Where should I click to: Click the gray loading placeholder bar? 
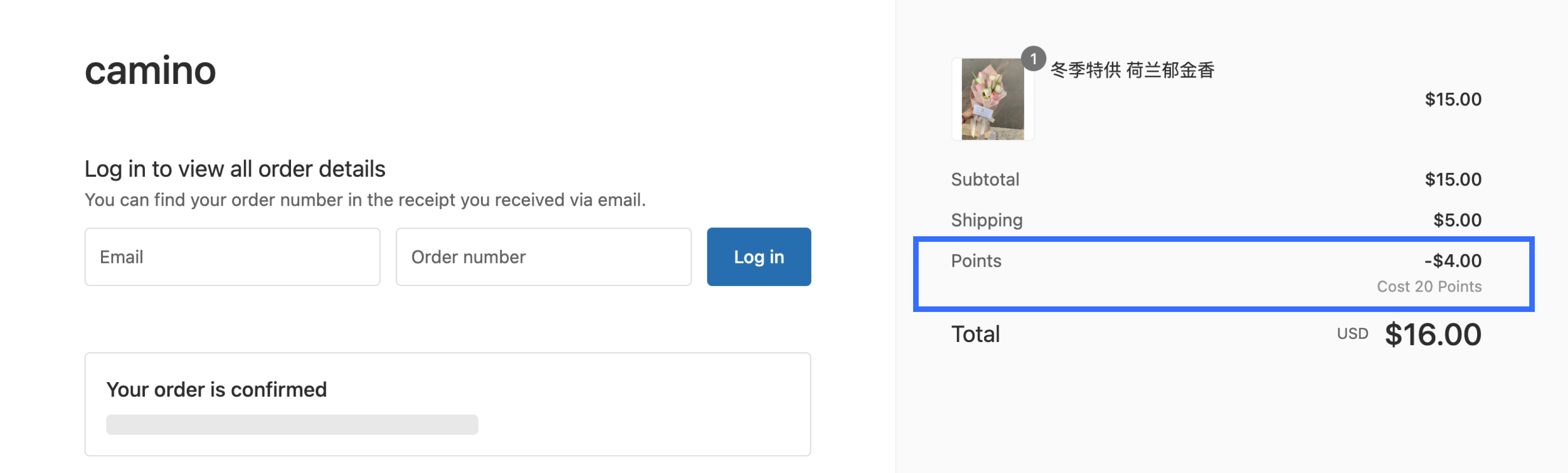(291, 425)
